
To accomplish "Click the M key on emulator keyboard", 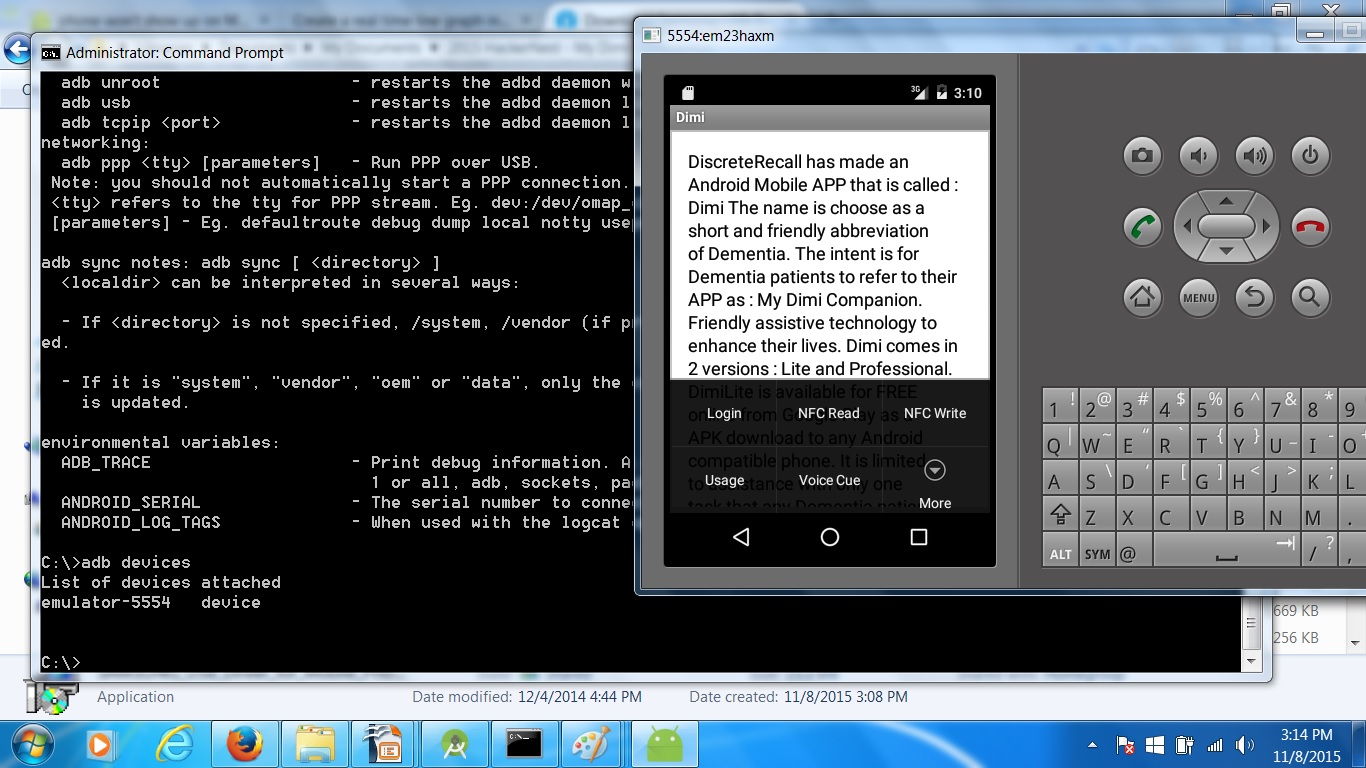I will (x=1318, y=514).
